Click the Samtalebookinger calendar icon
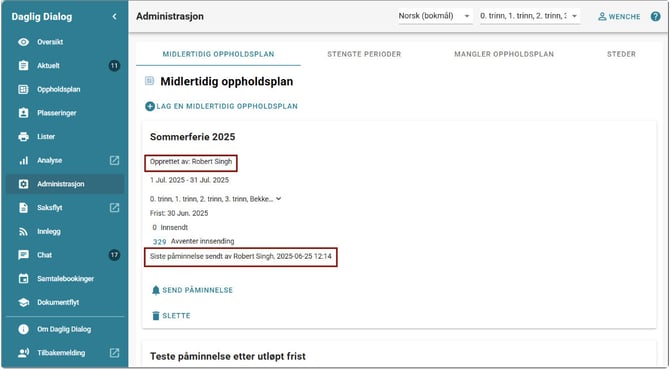 (24, 279)
